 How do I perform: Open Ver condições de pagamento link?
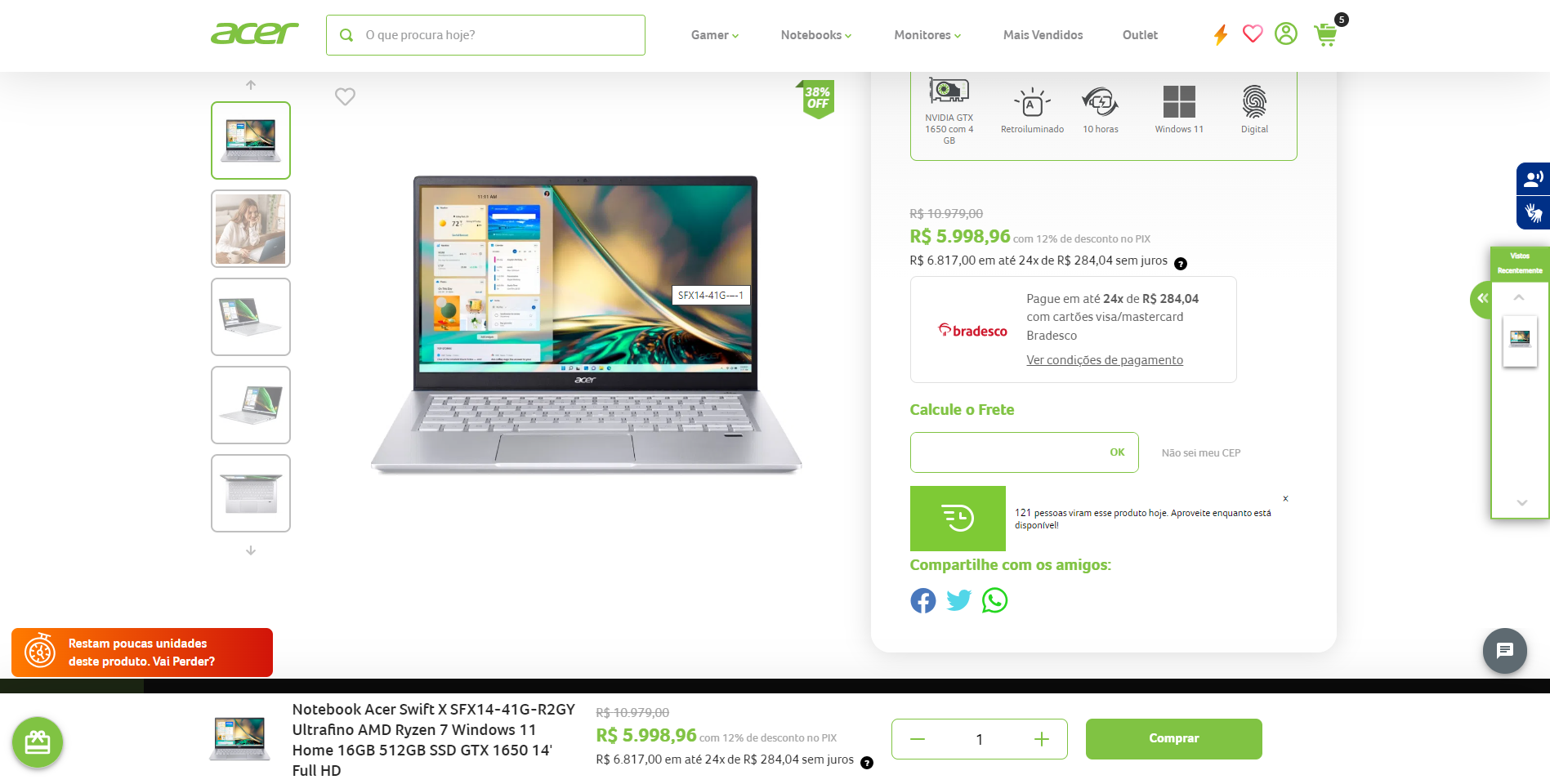(1105, 360)
